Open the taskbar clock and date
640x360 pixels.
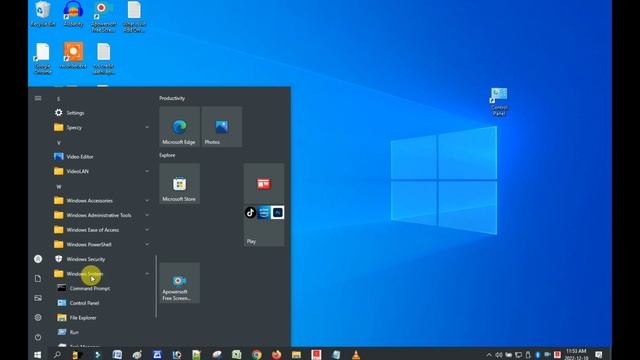[x=576, y=354]
